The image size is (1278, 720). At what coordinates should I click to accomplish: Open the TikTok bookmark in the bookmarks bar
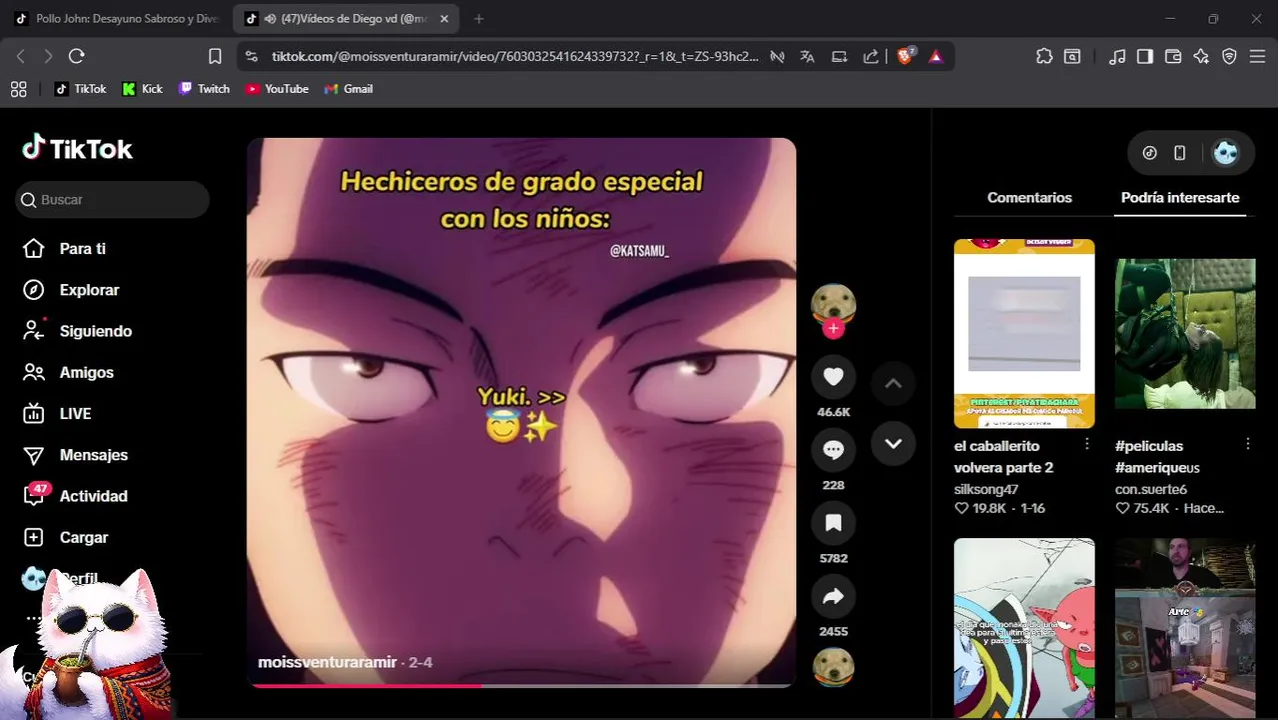click(80, 89)
